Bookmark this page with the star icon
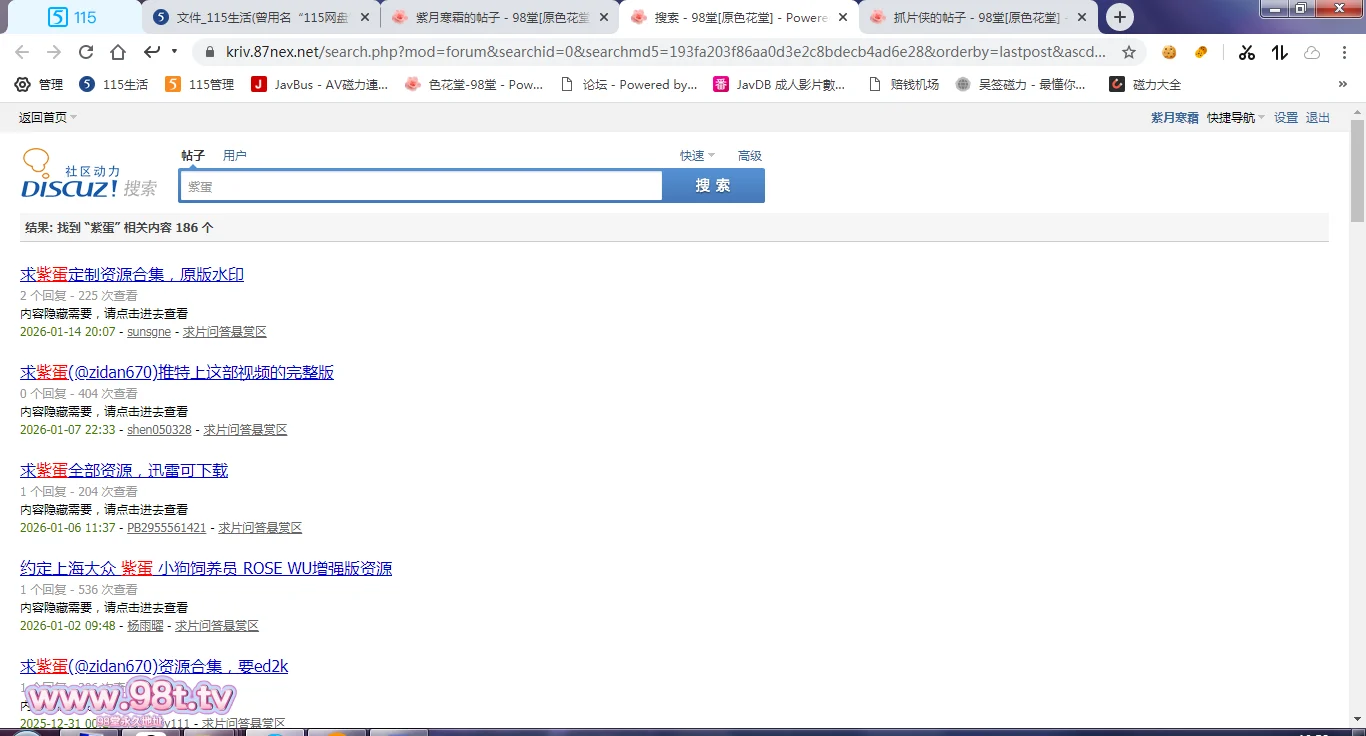The width and height of the screenshot is (1366, 736). tap(1129, 52)
